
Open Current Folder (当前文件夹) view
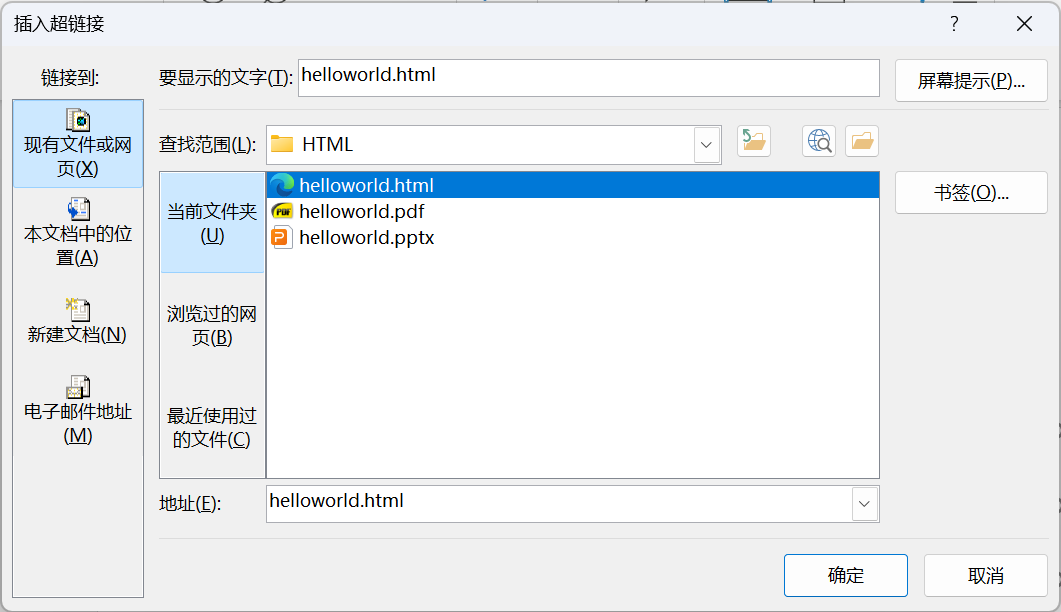[x=212, y=223]
